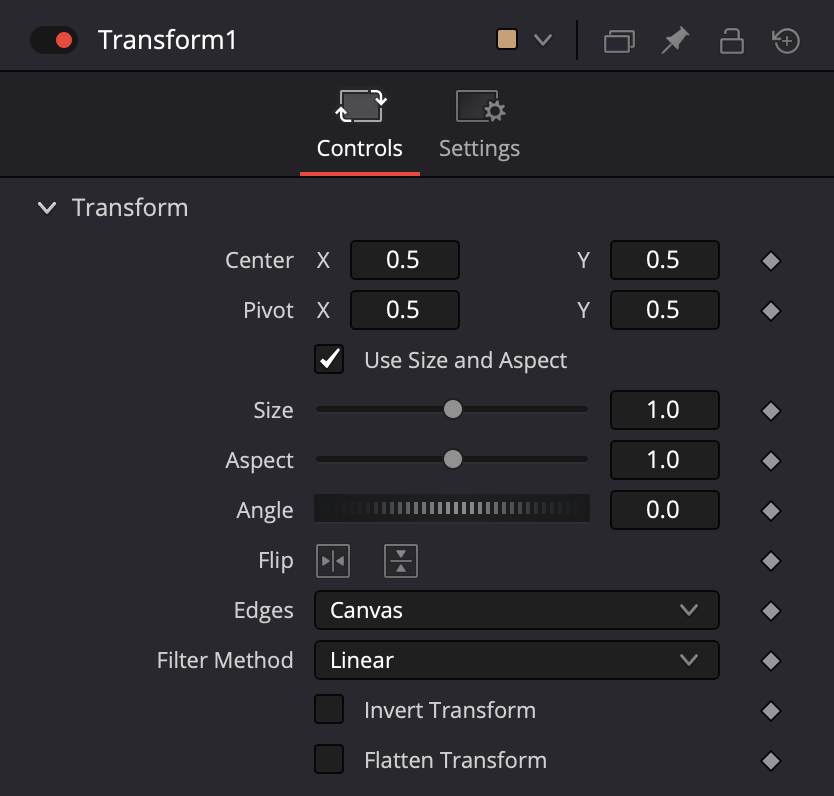Click the horizontal flip button

point(333,561)
